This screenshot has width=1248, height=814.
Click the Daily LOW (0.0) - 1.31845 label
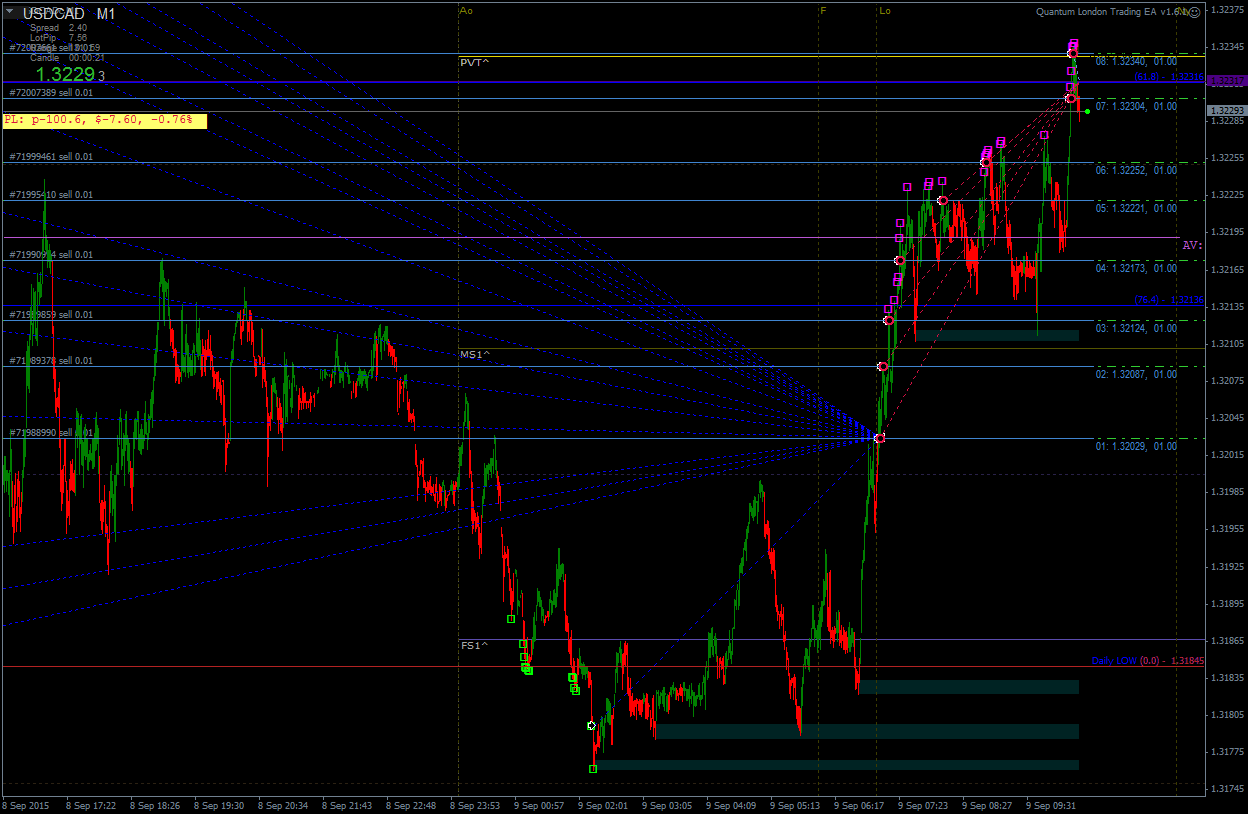pyautogui.click(x=1147, y=661)
